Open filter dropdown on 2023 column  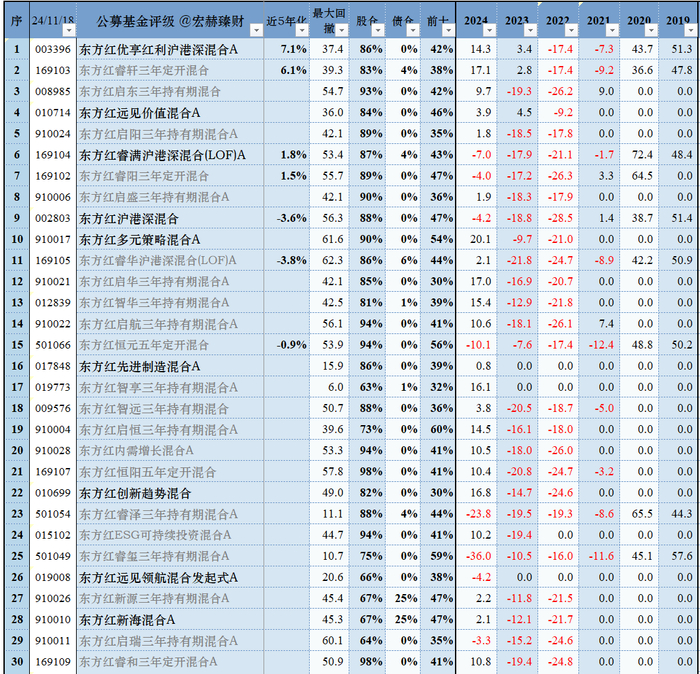pos(530,30)
